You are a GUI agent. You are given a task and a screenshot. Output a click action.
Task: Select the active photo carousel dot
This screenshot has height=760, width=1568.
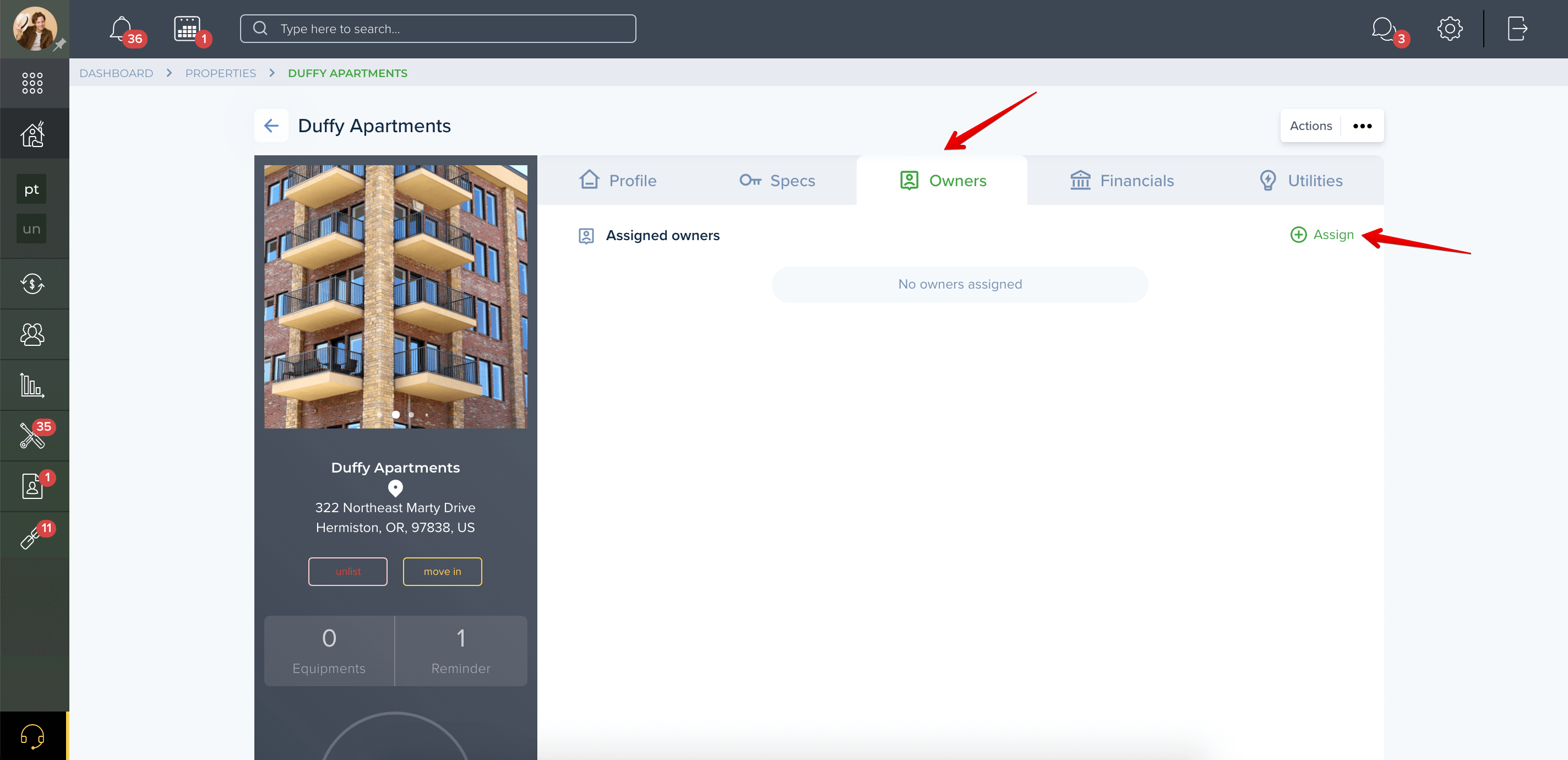coord(396,415)
